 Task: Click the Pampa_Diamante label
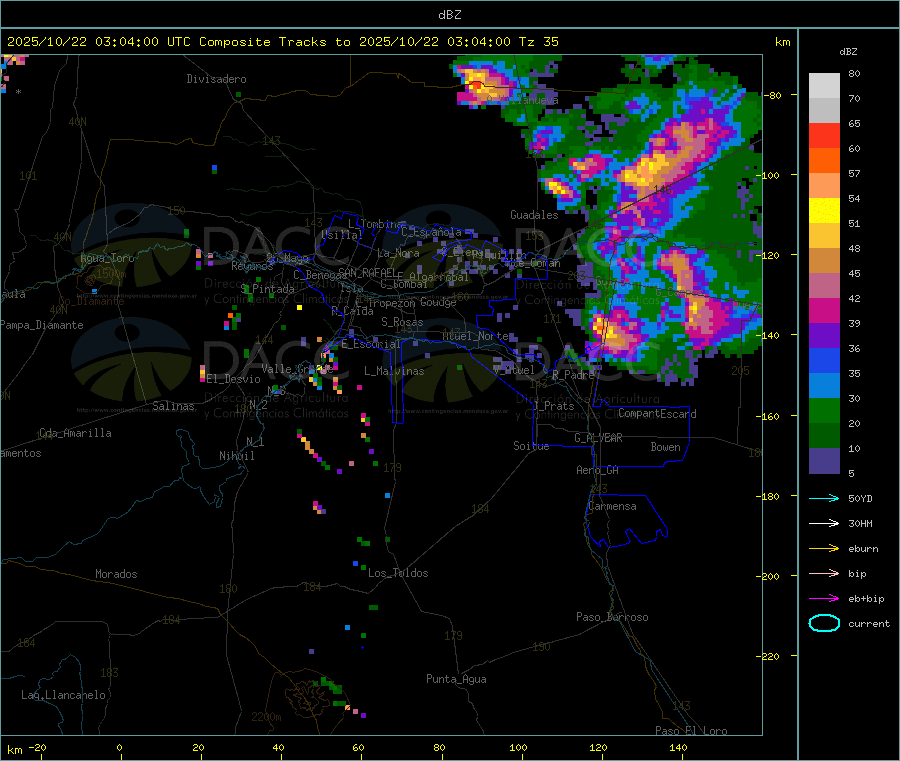[42, 325]
